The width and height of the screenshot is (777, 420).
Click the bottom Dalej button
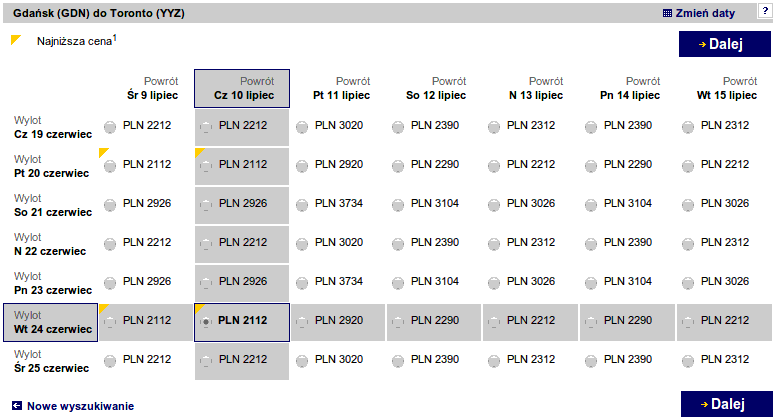click(x=727, y=404)
